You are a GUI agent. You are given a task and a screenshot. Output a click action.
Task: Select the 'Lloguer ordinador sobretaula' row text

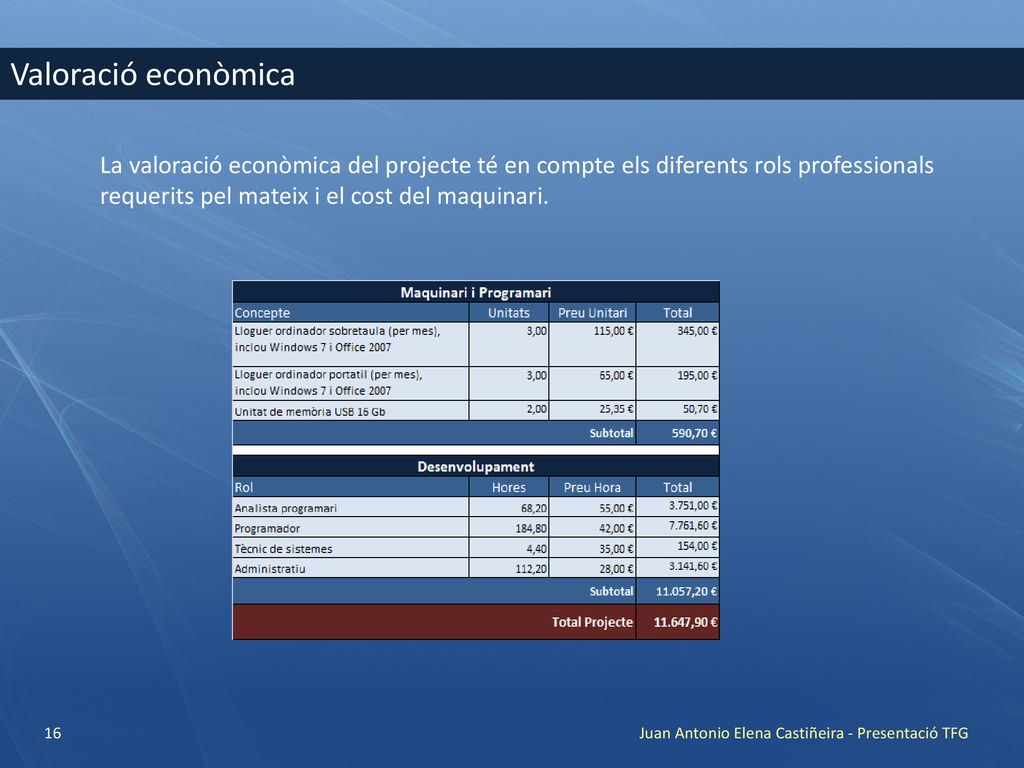click(337, 339)
